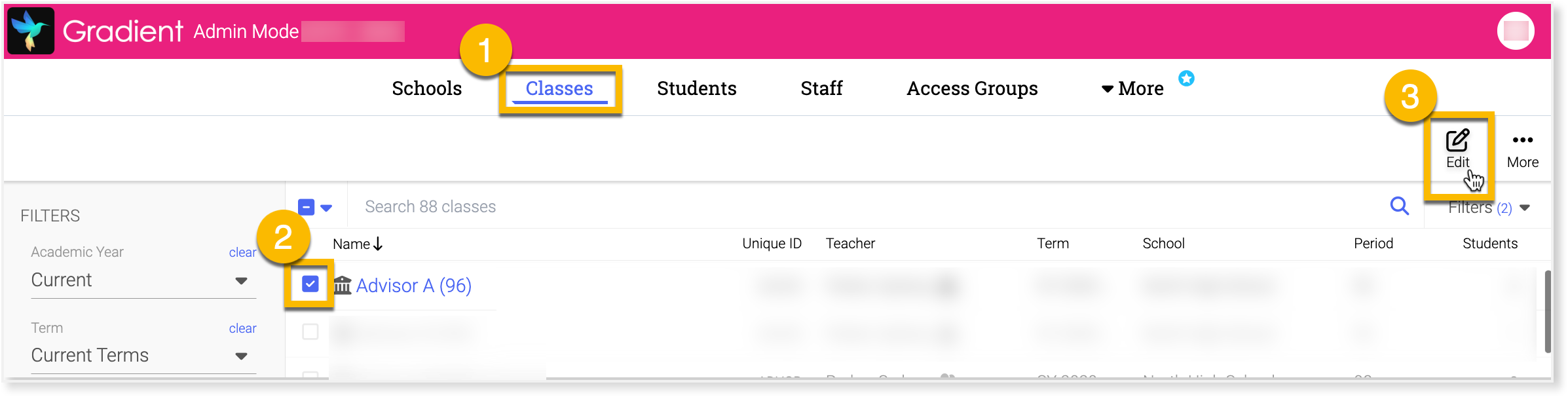Toggle the select-all checkbox above the class list

[306, 206]
